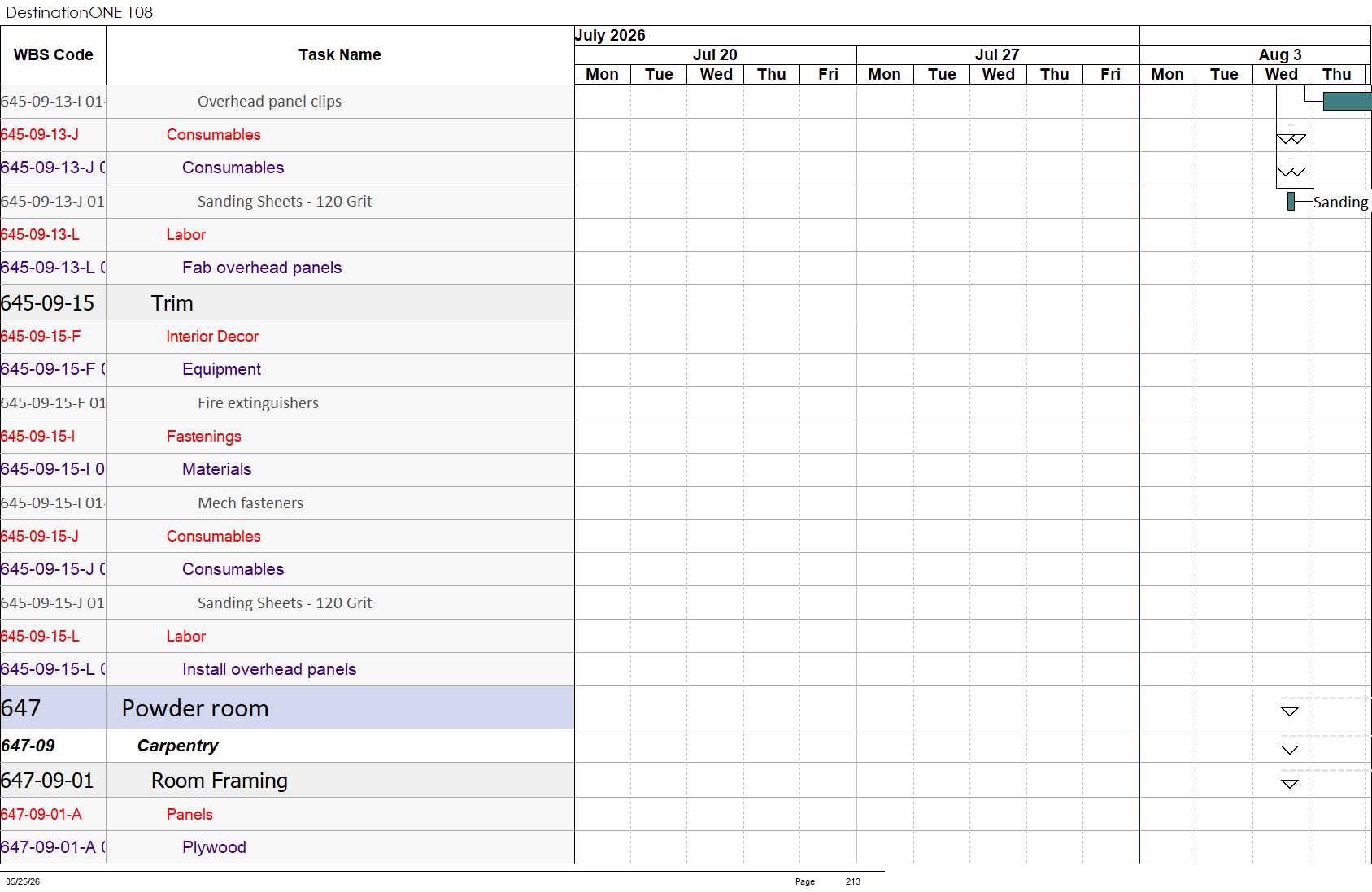The image size is (1372, 892).
Task: Click the 05/25/26 date in footer
Action: (23, 881)
